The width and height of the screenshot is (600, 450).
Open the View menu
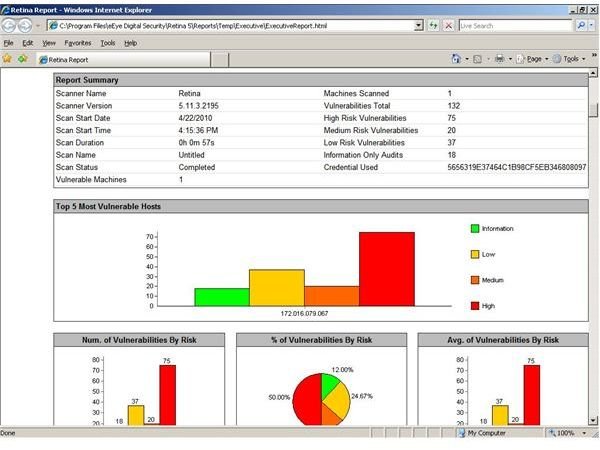click(x=49, y=43)
